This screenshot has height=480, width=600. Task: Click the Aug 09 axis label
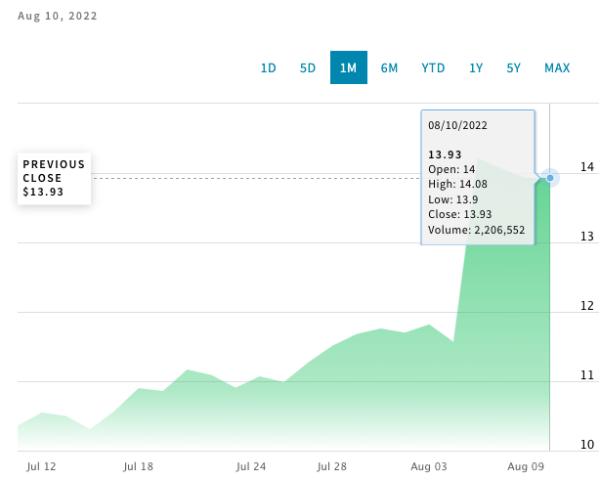[525, 467]
